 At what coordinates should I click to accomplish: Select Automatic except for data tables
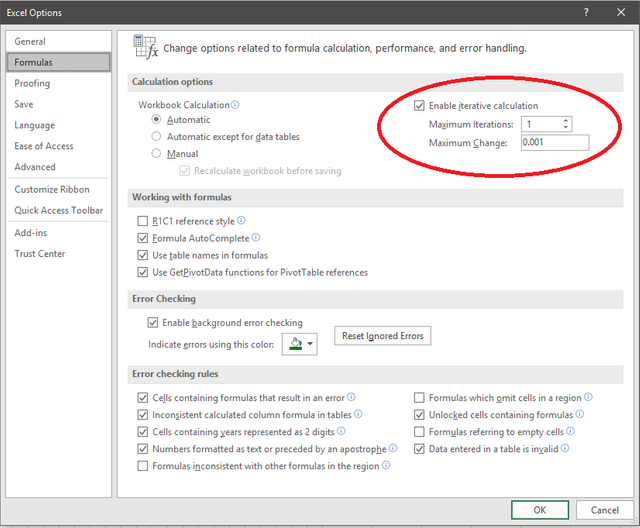click(156, 136)
